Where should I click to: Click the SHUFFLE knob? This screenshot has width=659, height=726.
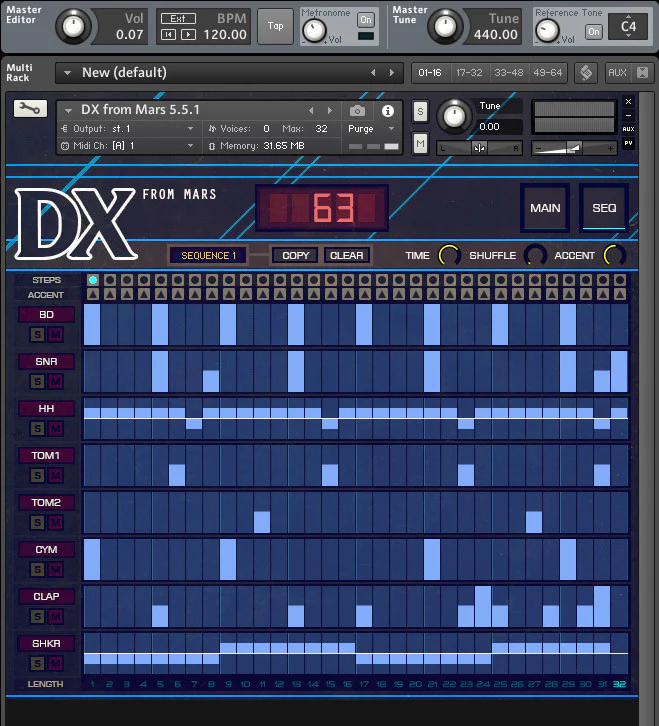535,256
